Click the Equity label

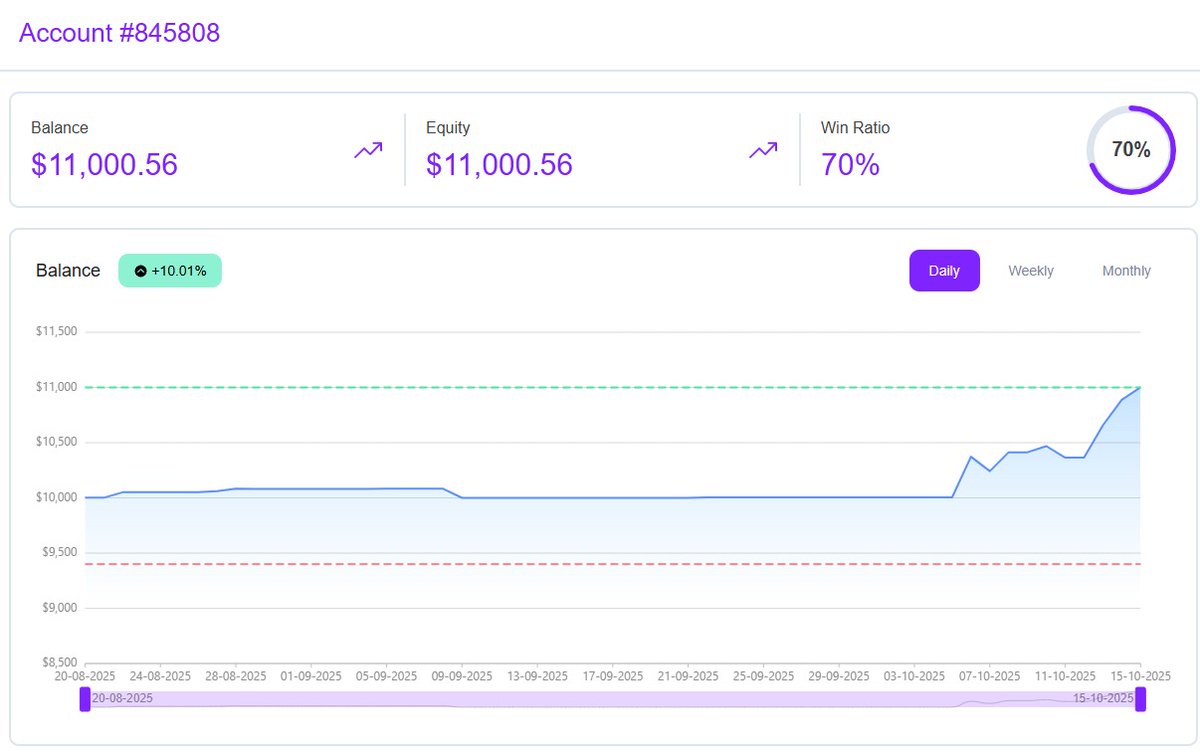(x=448, y=128)
